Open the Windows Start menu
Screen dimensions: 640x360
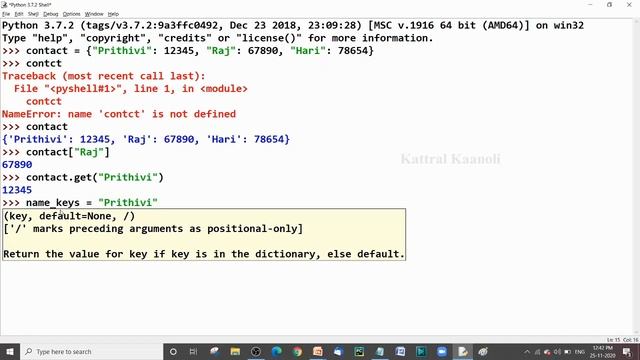(10, 351)
